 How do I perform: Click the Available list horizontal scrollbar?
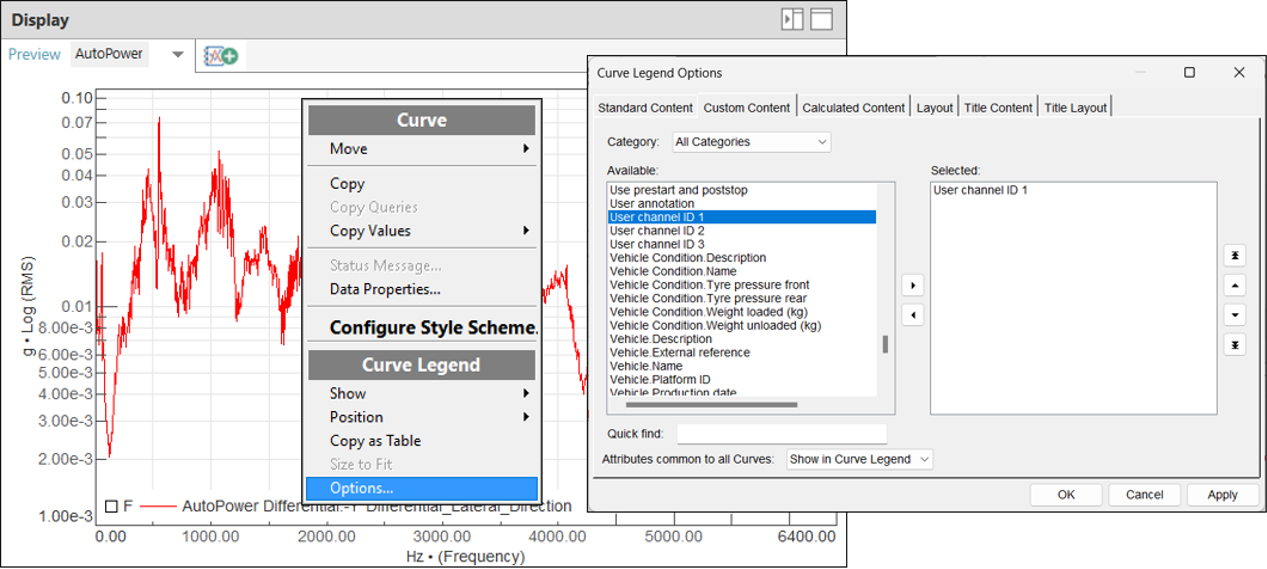coord(710,405)
